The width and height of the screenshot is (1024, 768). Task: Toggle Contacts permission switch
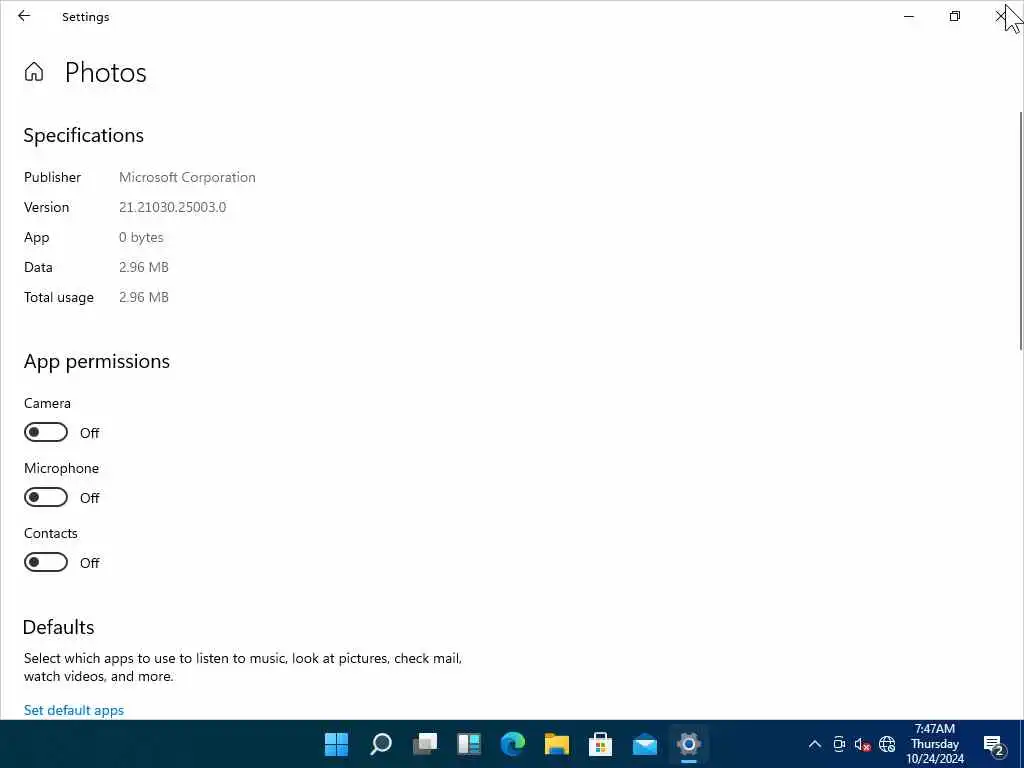pyautogui.click(x=46, y=562)
